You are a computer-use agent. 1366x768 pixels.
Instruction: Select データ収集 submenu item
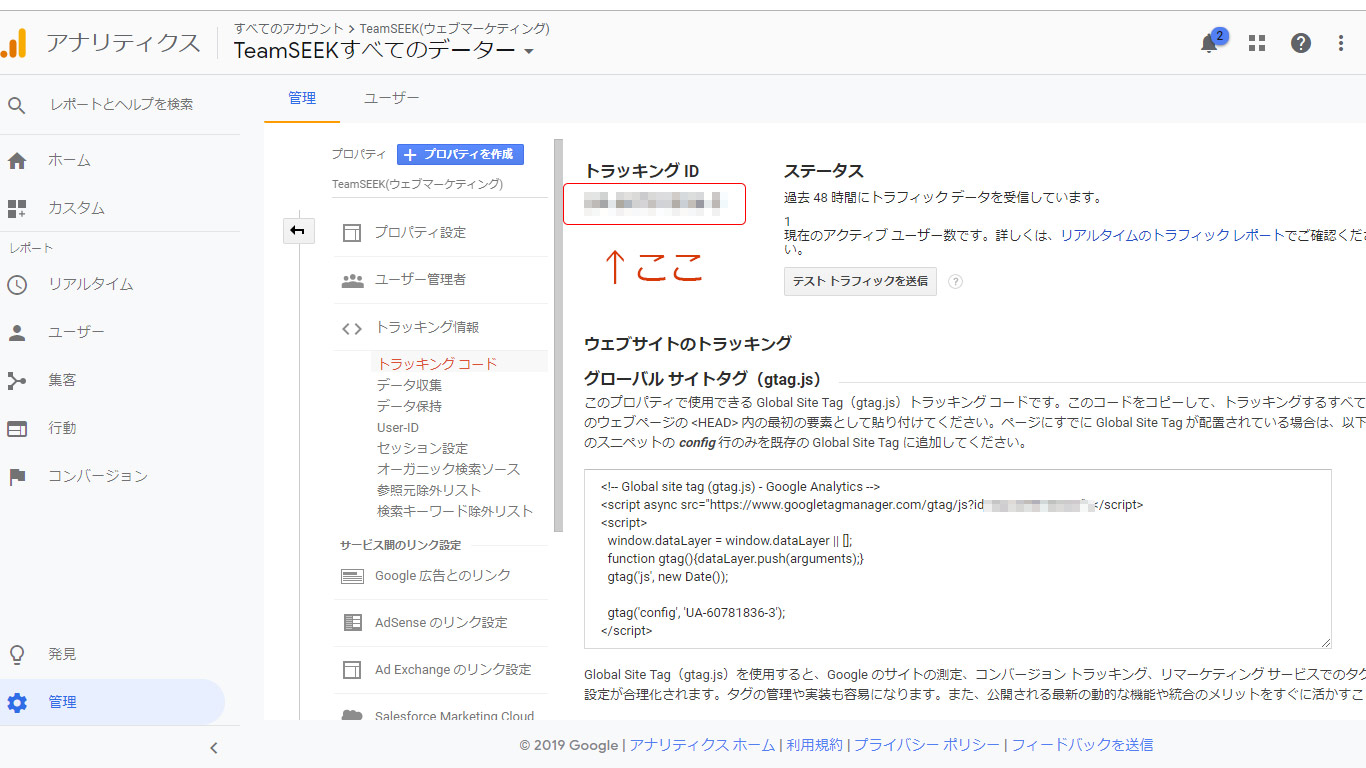coord(409,385)
